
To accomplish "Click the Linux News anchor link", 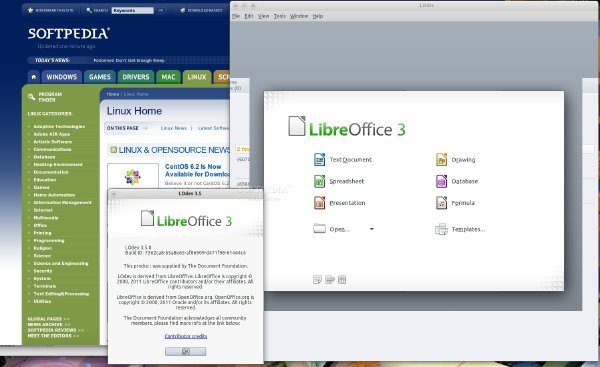I will click(x=174, y=128).
